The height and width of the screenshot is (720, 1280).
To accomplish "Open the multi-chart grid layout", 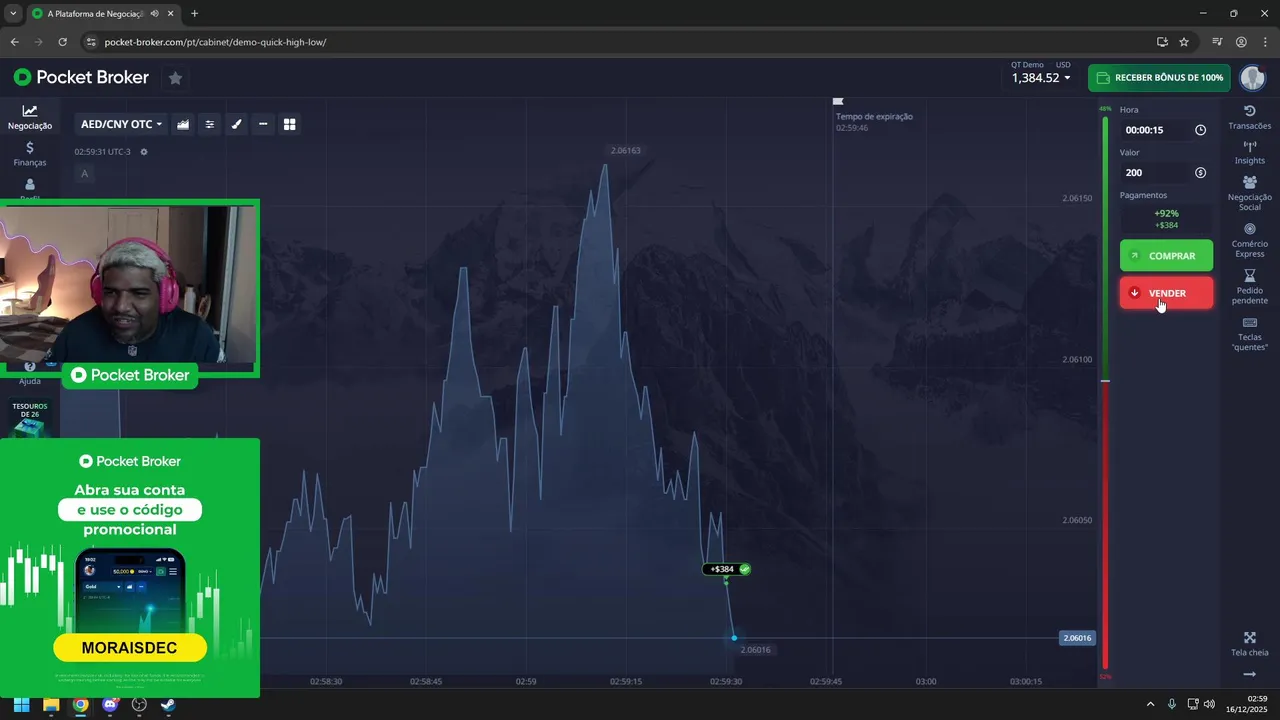I will (x=290, y=124).
